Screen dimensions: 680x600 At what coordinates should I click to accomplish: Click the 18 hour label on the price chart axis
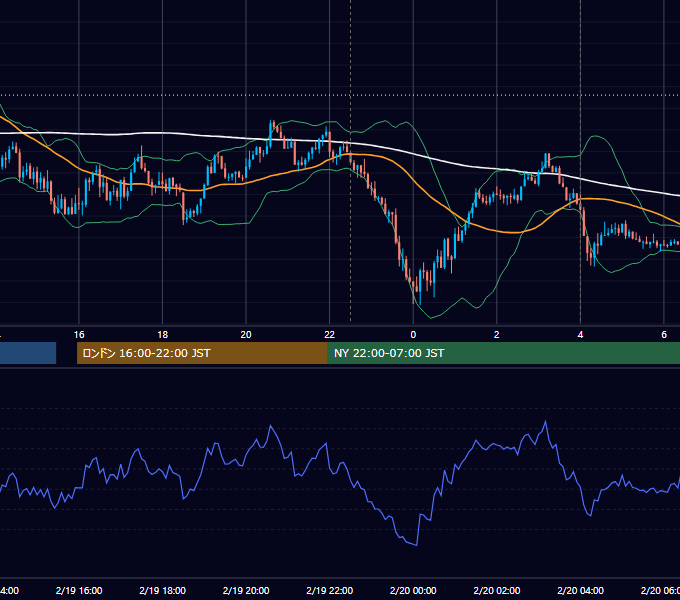[163, 335]
